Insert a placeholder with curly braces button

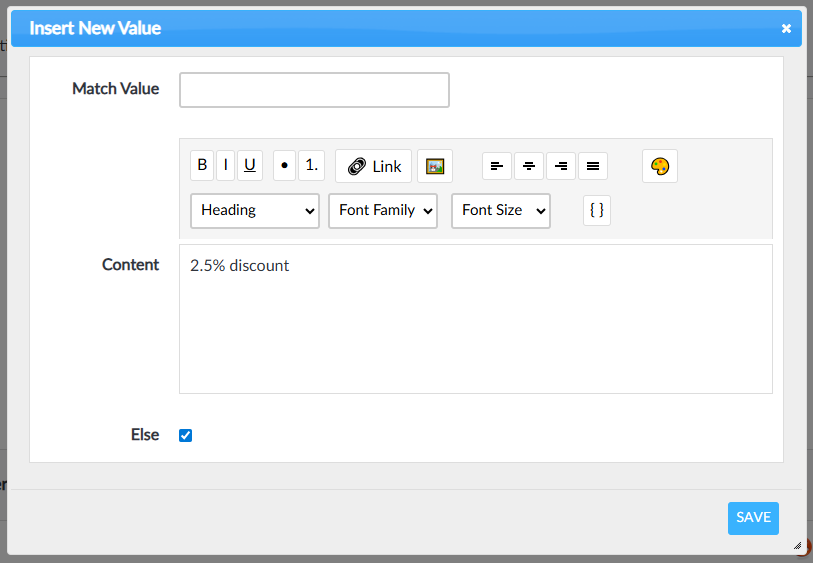pyautogui.click(x=597, y=210)
